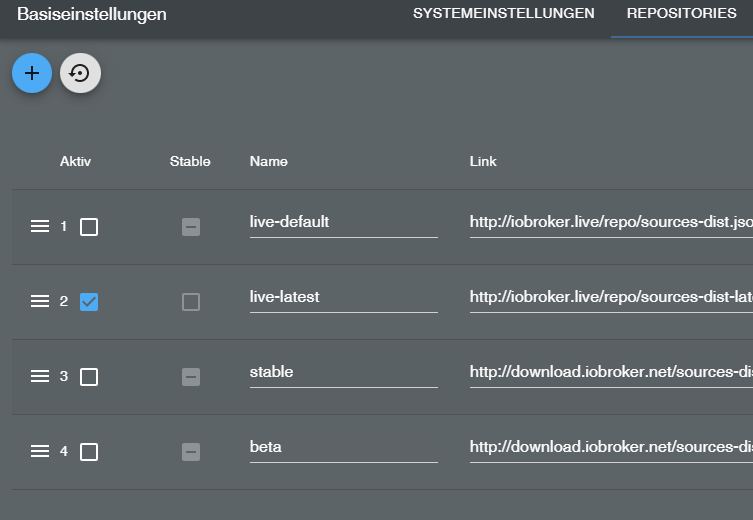Enable the Aktiv checkbox for live-default
Image resolution: width=753 pixels, height=520 pixels.
click(89, 227)
